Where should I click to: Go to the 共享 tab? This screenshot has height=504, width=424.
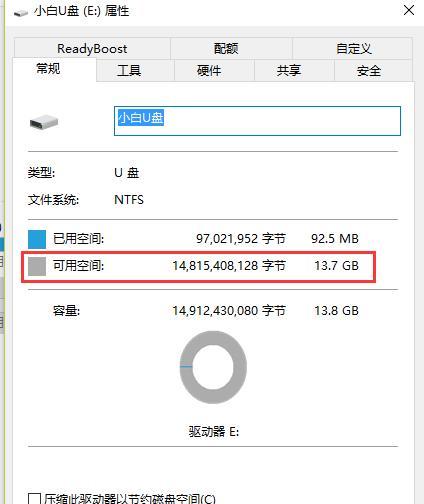click(x=289, y=71)
